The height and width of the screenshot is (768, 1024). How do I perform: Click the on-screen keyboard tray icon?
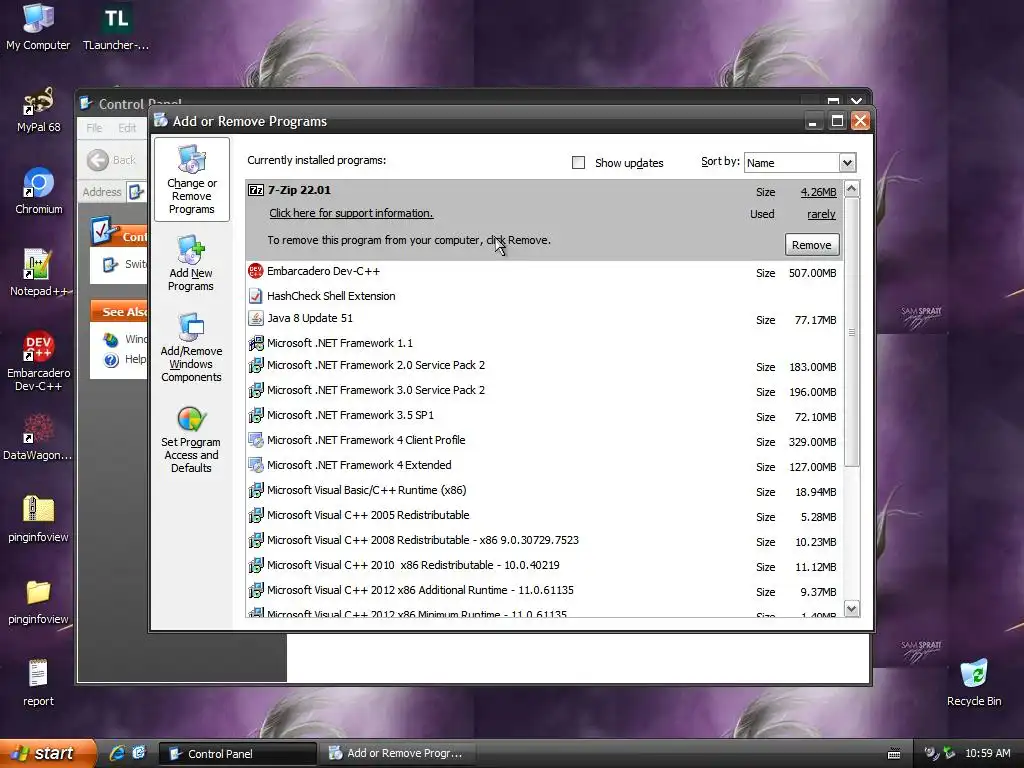click(894, 754)
